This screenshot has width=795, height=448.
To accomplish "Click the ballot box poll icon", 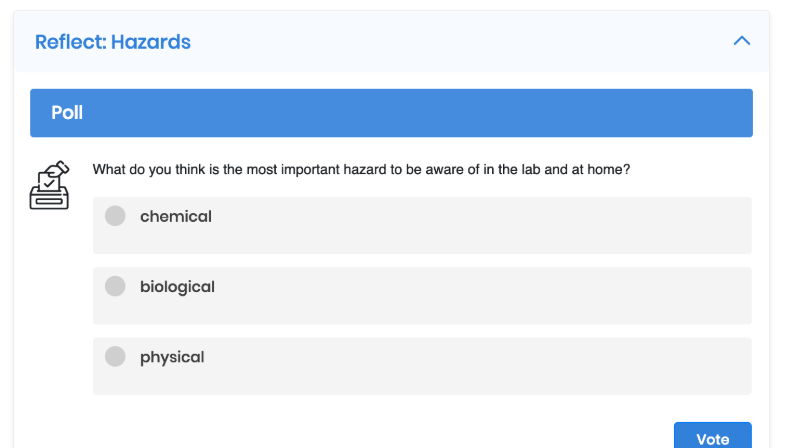I will point(49,185).
